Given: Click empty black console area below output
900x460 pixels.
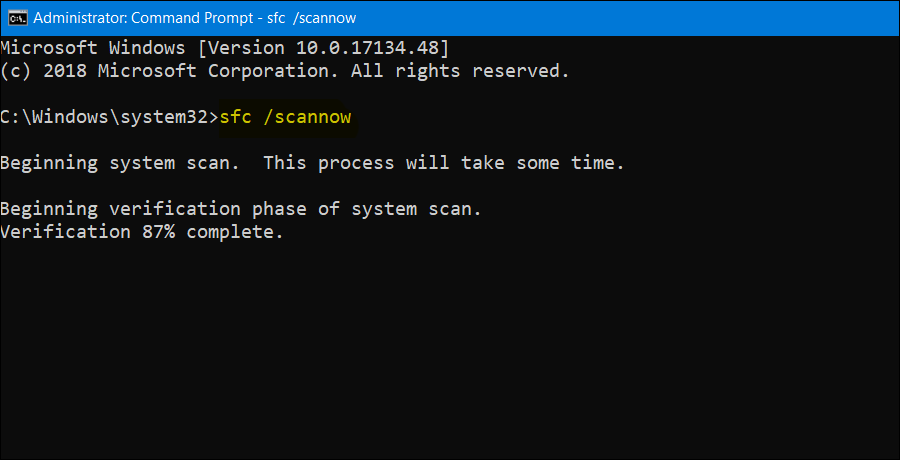Looking at the screenshot, I should pyautogui.click(x=450, y=360).
